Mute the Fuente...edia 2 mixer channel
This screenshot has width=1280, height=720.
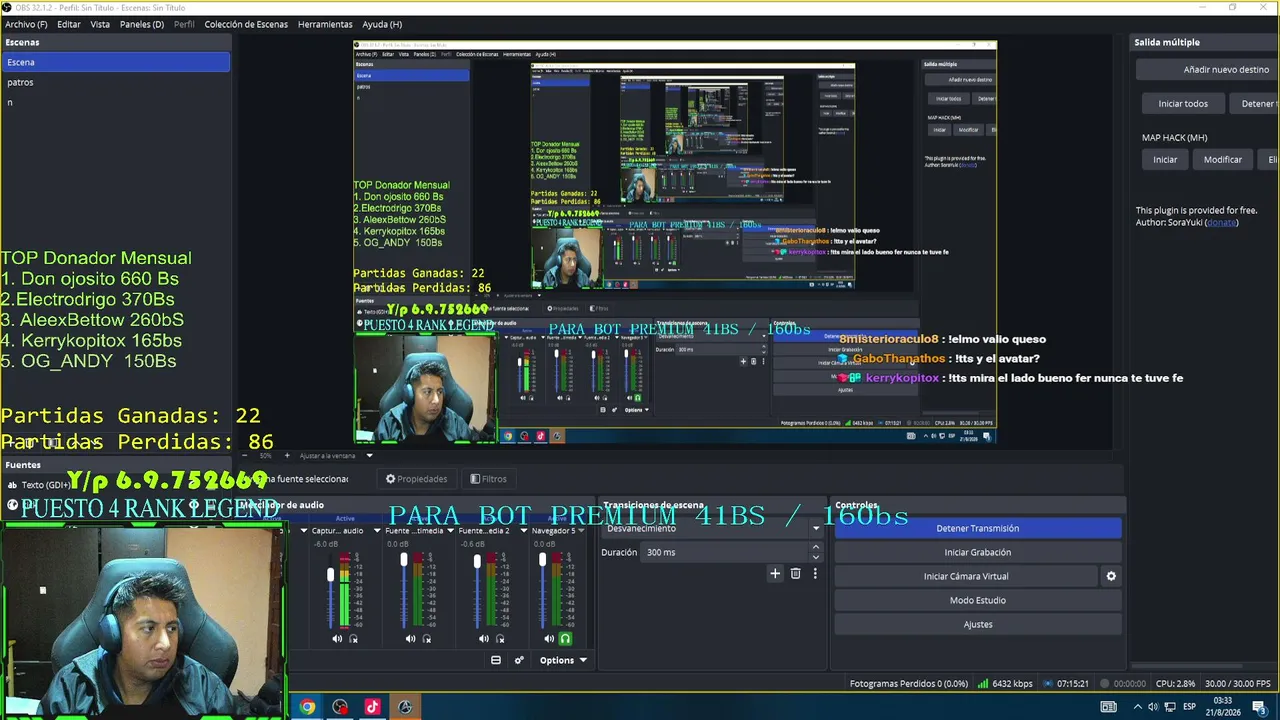(x=484, y=639)
